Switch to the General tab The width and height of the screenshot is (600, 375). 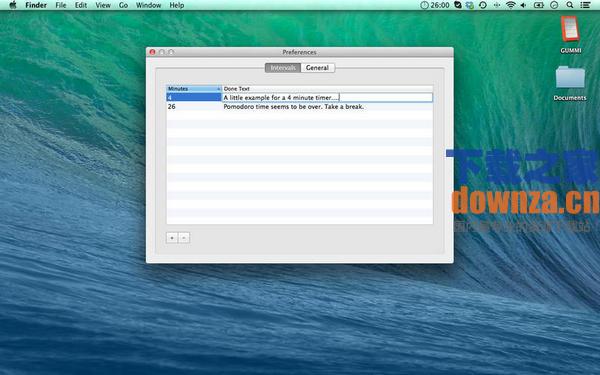pos(317,68)
